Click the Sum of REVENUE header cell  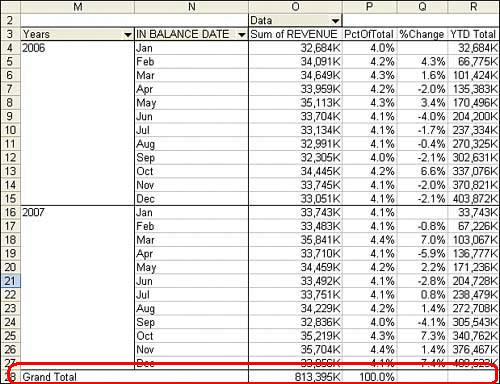click(x=295, y=34)
